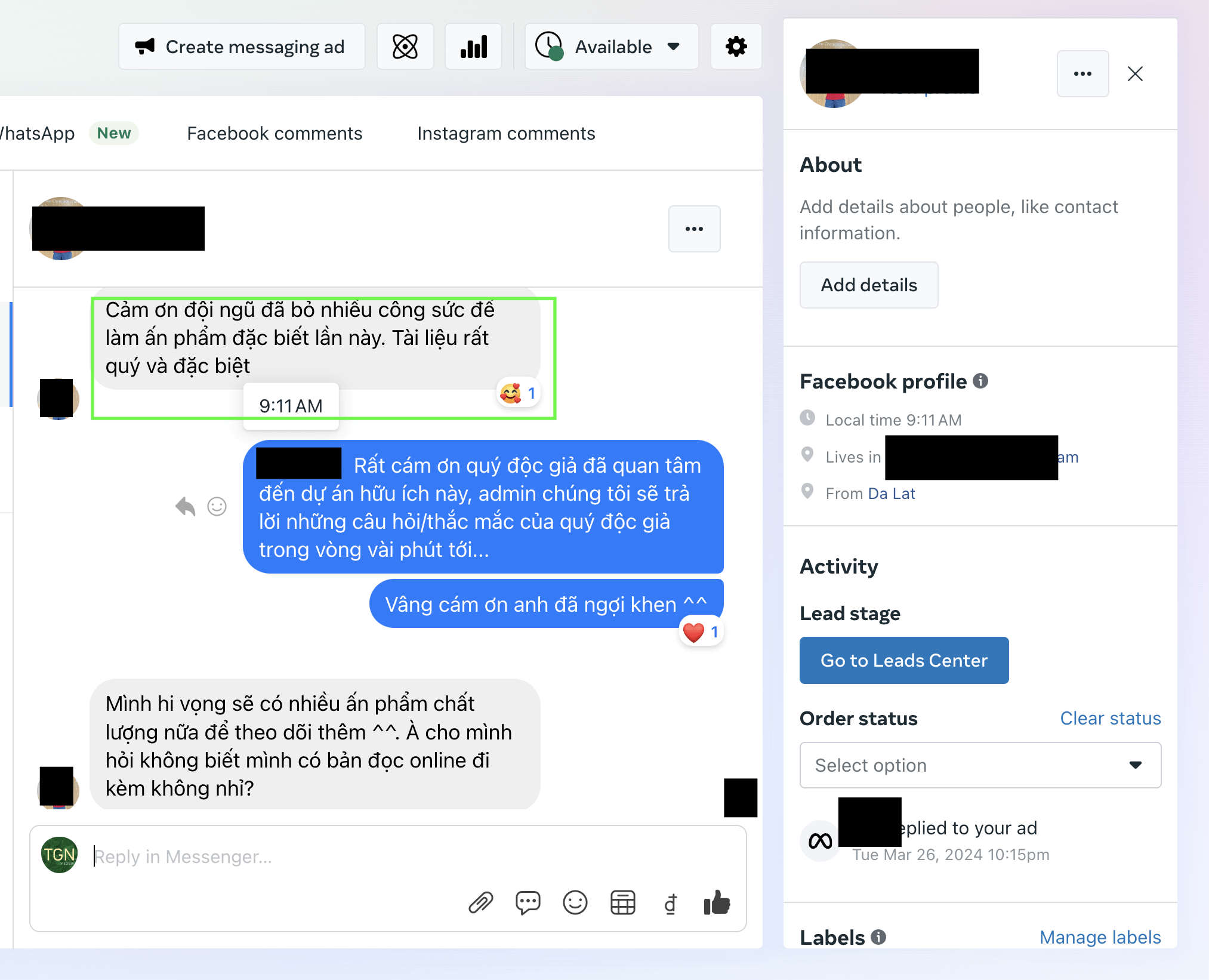Reply to the blue message with arrow icon
This screenshot has width=1209, height=980.
186,507
